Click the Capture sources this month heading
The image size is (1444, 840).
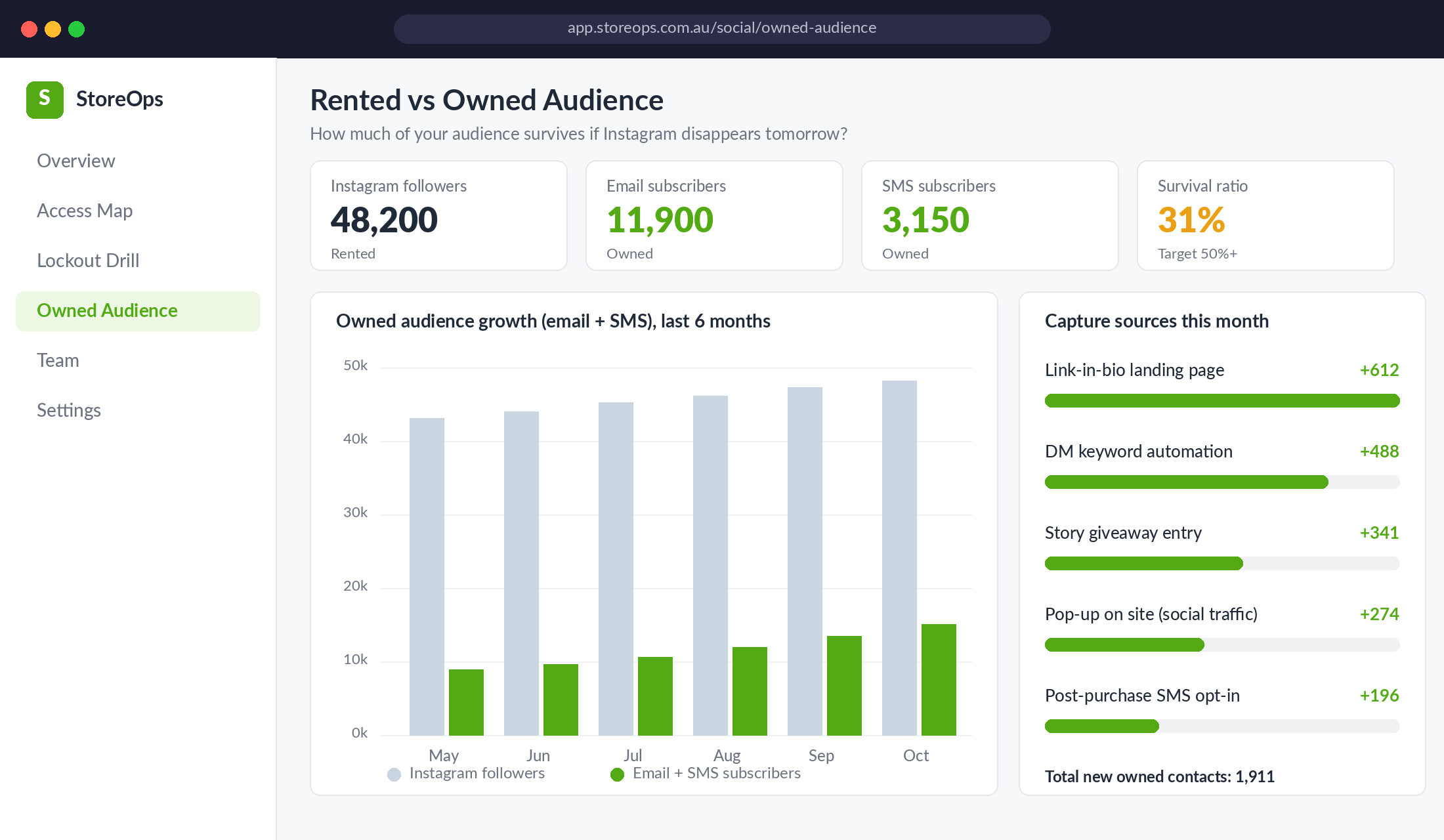click(1157, 321)
